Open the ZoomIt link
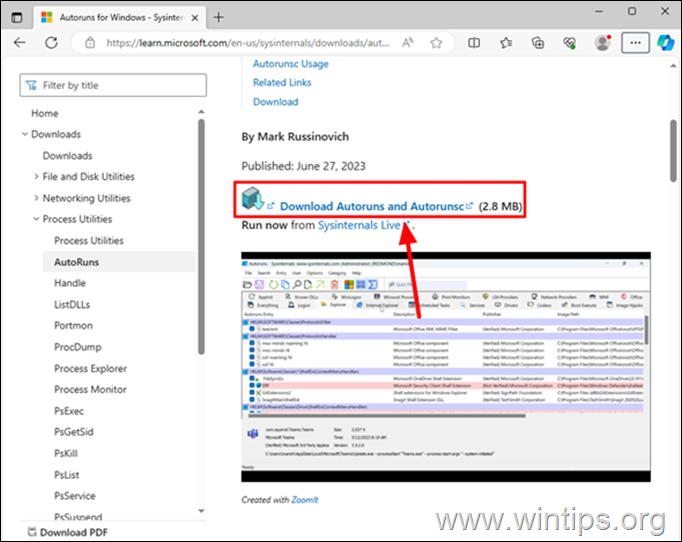The height and width of the screenshot is (542, 682). coord(304,500)
